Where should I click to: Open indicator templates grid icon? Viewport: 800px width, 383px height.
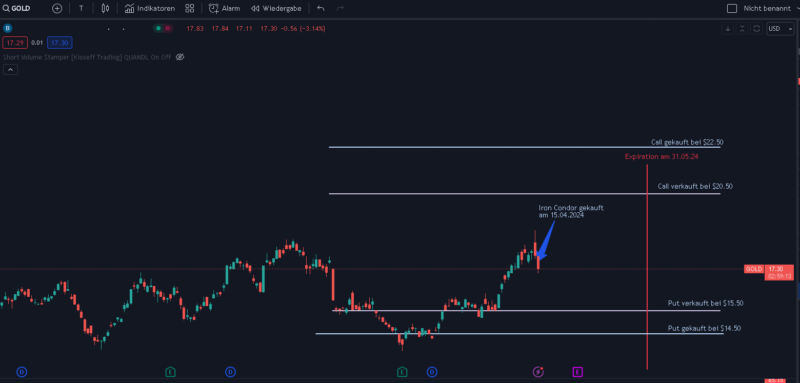pos(190,8)
